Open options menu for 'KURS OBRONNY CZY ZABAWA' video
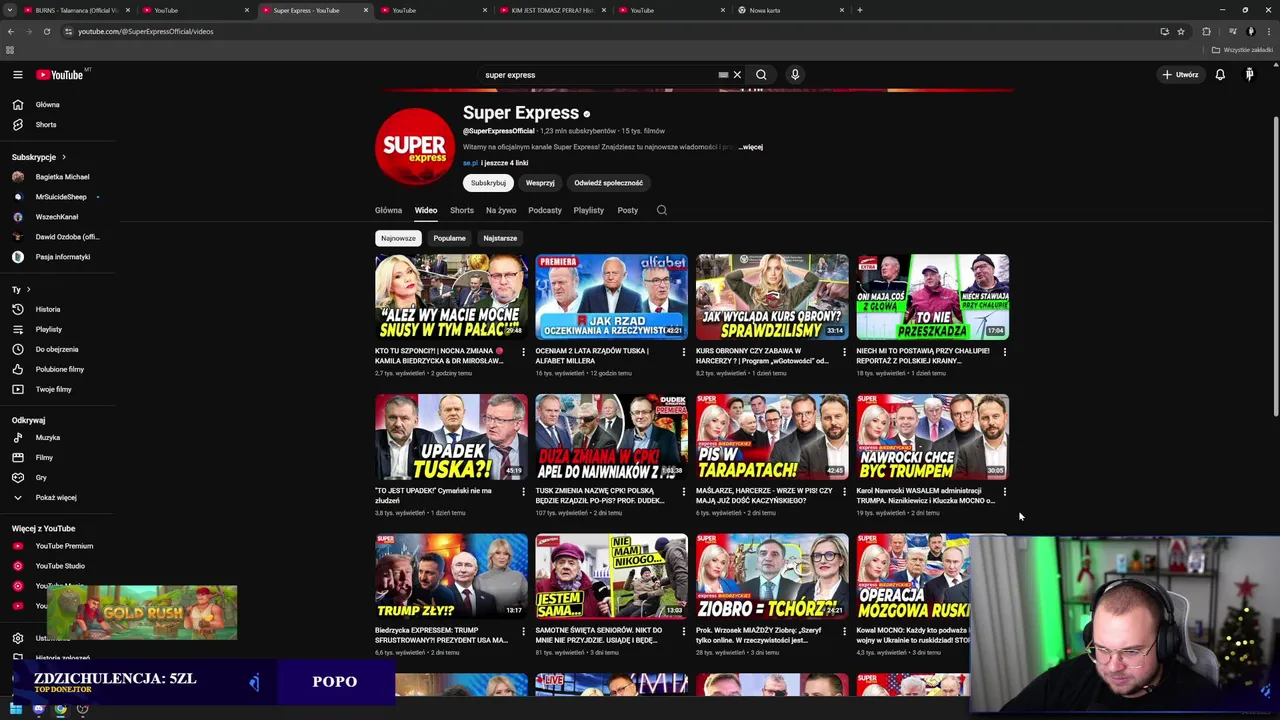Image resolution: width=1280 pixels, height=720 pixels. point(844,352)
